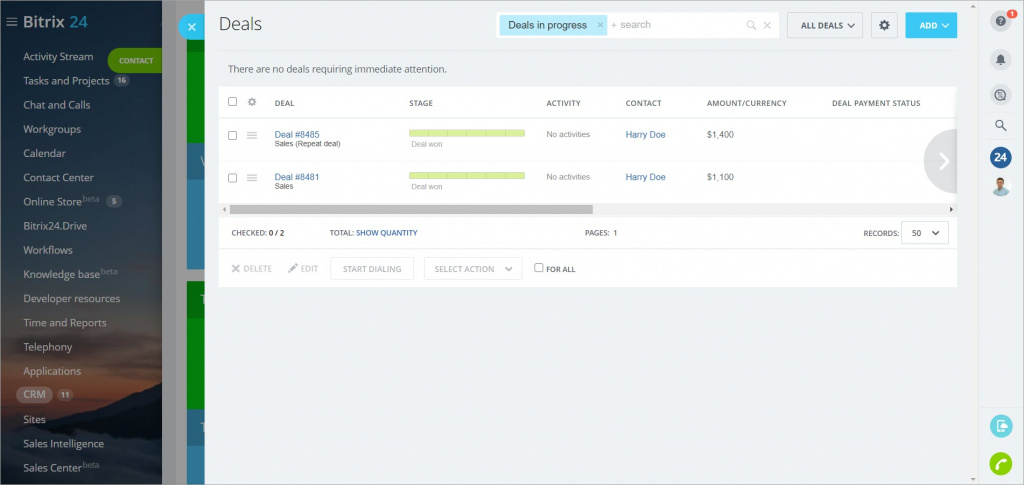Click the horizontal scrollbar thumb under table
1024x485 pixels.
pyautogui.click(x=411, y=210)
